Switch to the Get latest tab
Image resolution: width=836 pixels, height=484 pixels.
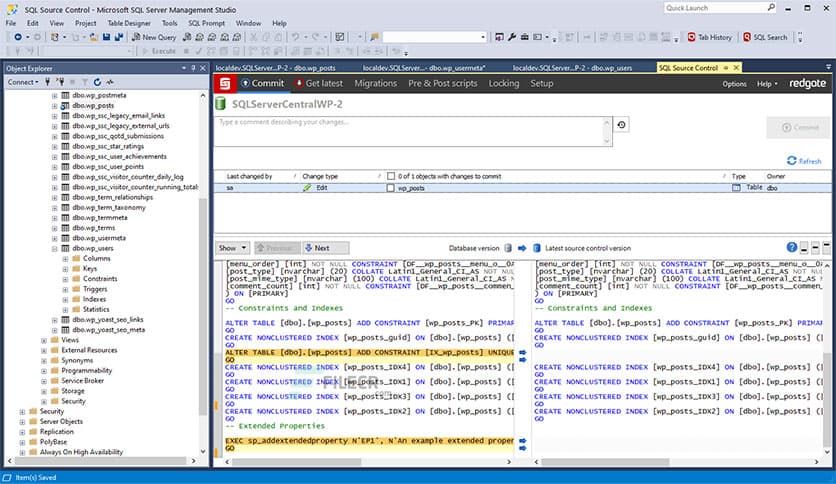pyautogui.click(x=319, y=83)
